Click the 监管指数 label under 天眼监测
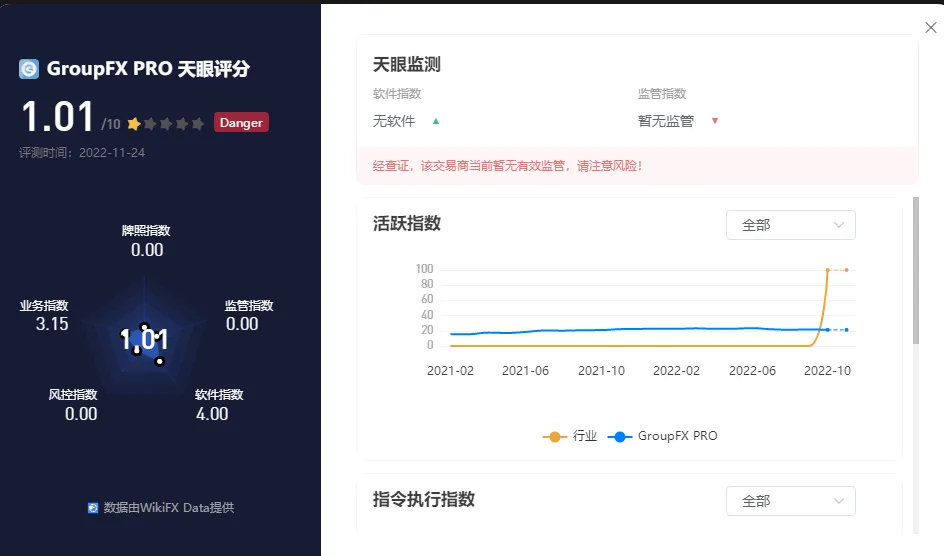This screenshot has width=944, height=556. click(x=662, y=94)
